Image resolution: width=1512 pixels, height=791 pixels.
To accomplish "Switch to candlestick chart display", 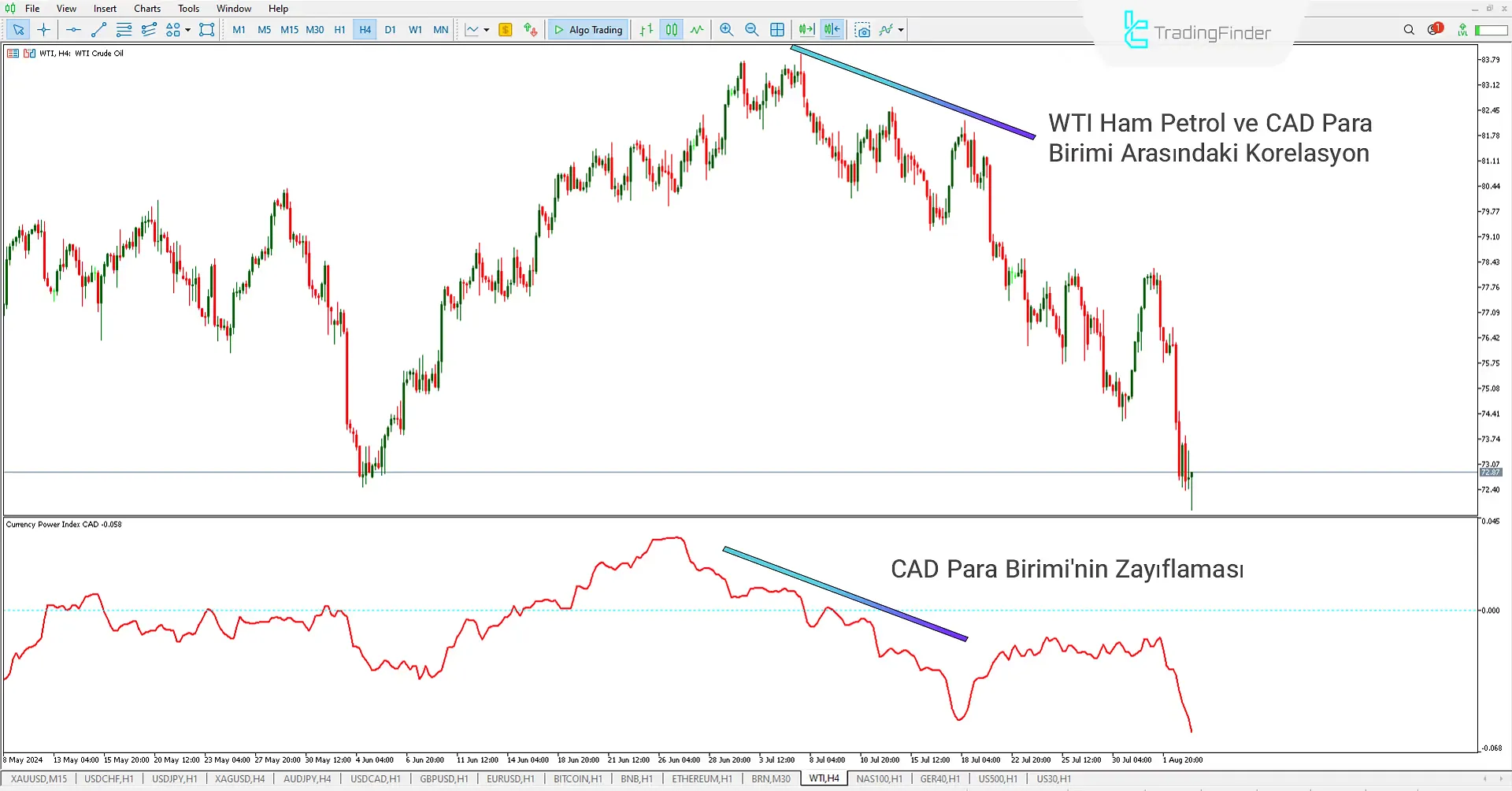I will point(671,30).
